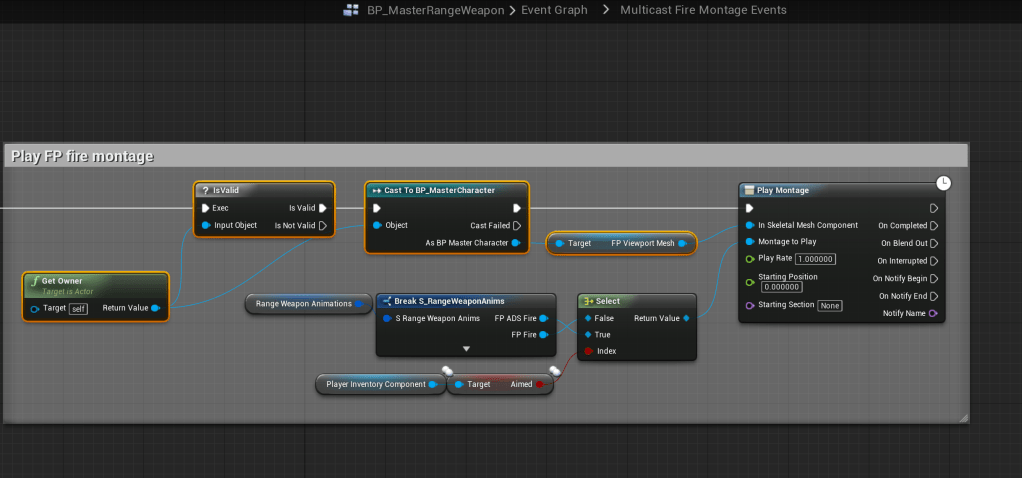Click the Break S_RangeWeaponAnims struct icon
Screen dimensions: 1022x478
pos(386,301)
